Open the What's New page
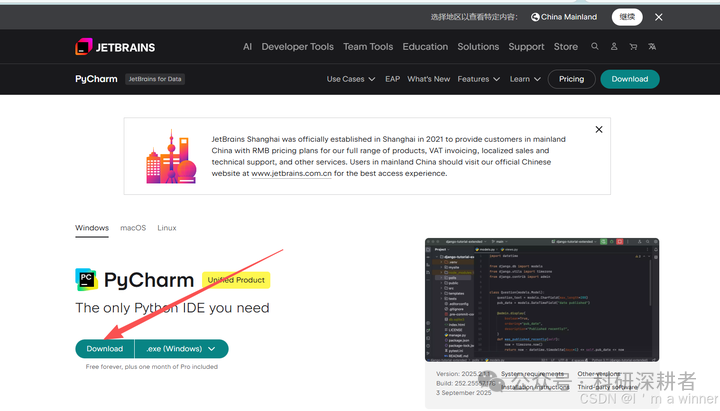720x411 pixels. pyautogui.click(x=428, y=79)
